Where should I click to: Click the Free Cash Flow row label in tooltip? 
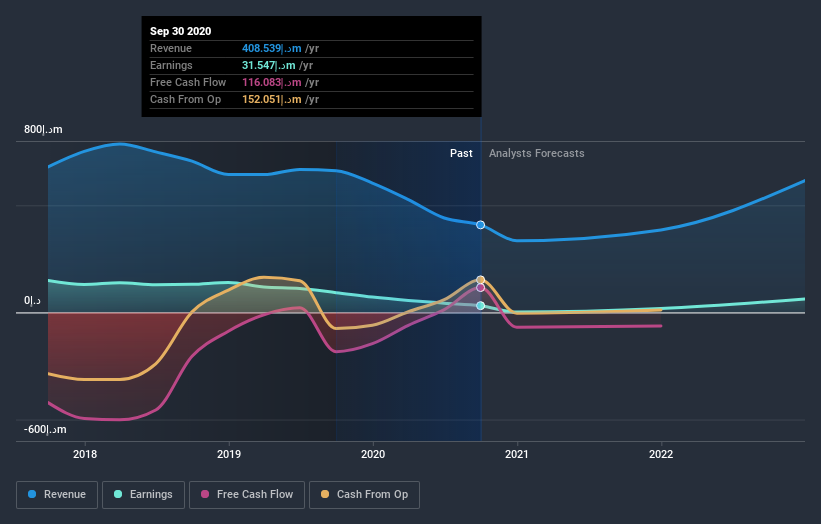188,83
